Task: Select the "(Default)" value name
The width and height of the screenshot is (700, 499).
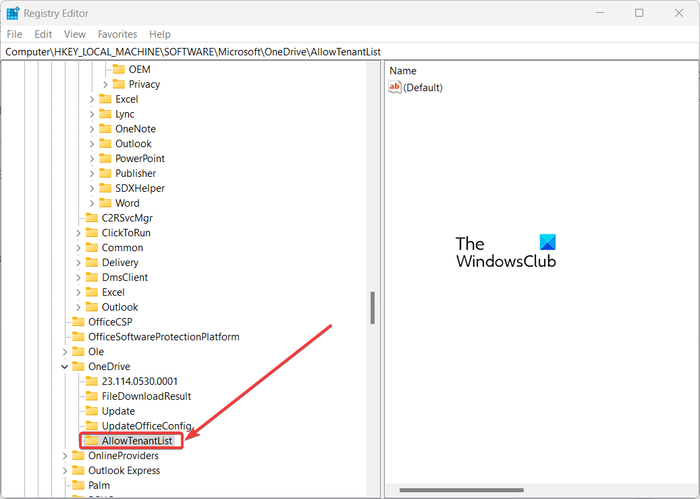Action: click(x=423, y=87)
